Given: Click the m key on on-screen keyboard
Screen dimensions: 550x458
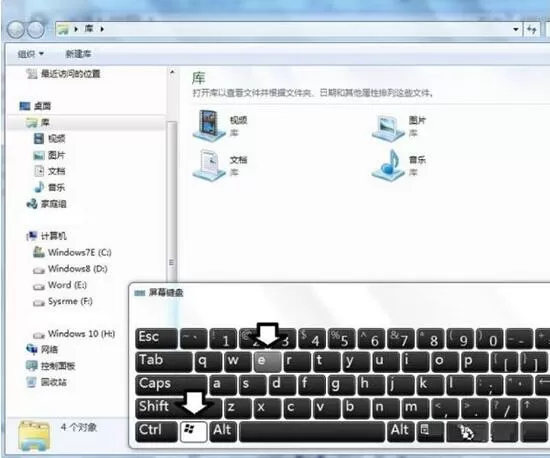Looking at the screenshot, I should 415,408.
